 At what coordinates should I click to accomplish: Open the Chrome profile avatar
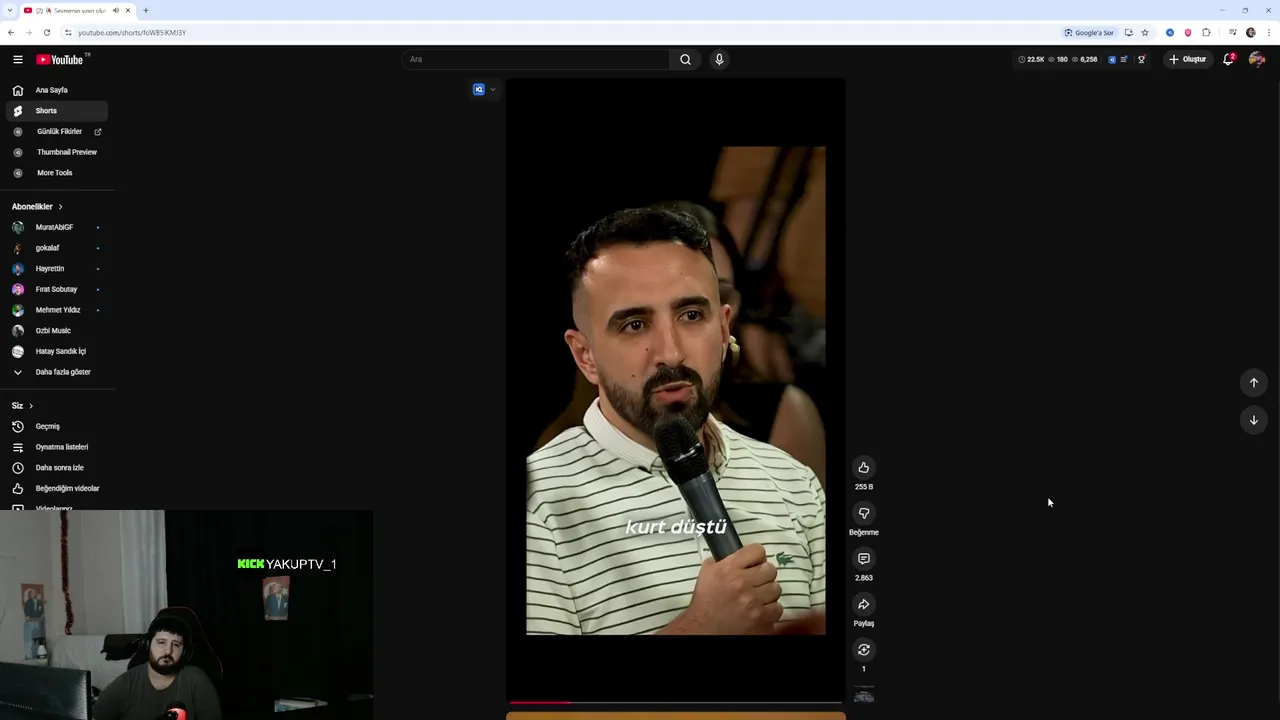tap(1251, 32)
